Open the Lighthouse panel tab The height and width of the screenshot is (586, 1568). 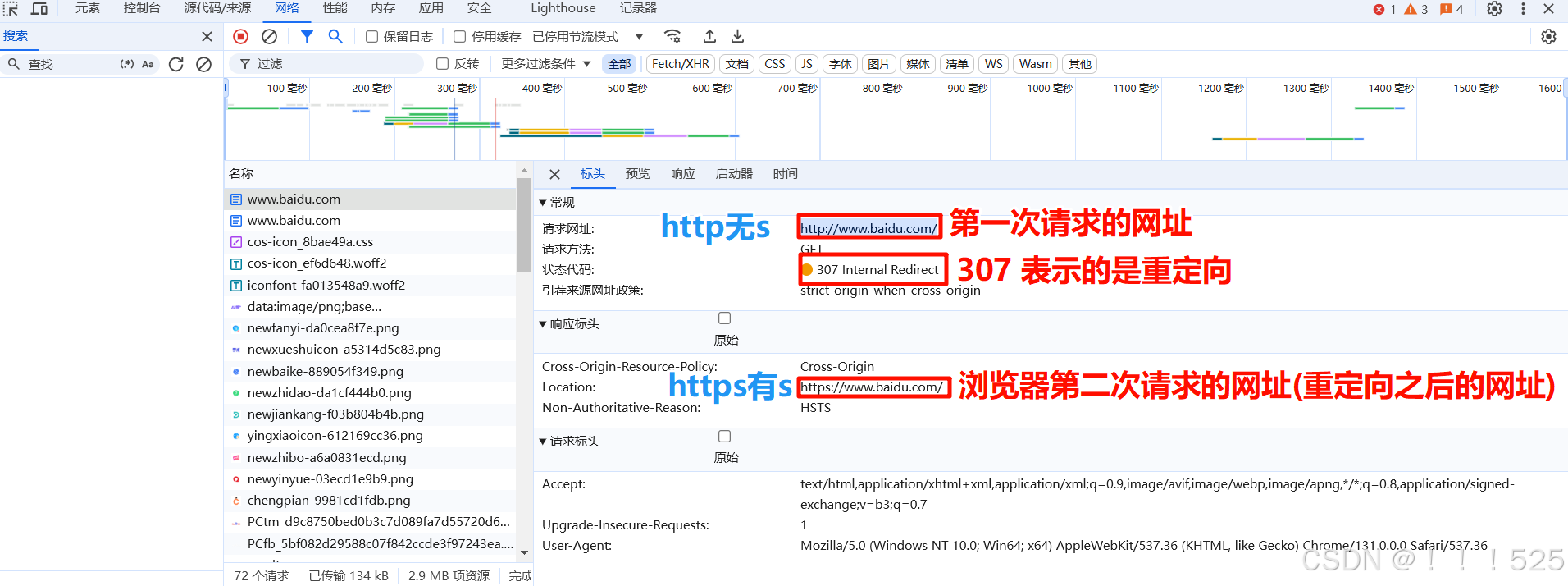563,8
